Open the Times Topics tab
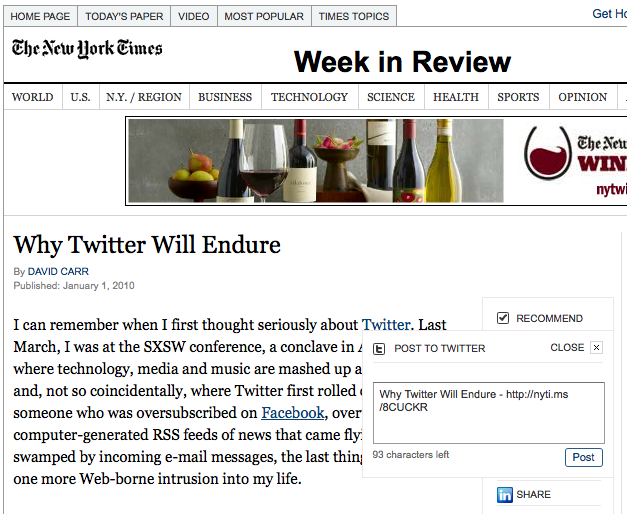This screenshot has height=514, width=627. coord(353,16)
